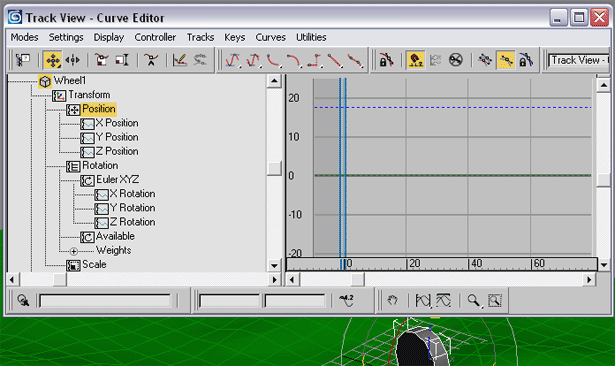The width and height of the screenshot is (615, 366).
Task: Set tangents to Linear
Action: pos(334,60)
